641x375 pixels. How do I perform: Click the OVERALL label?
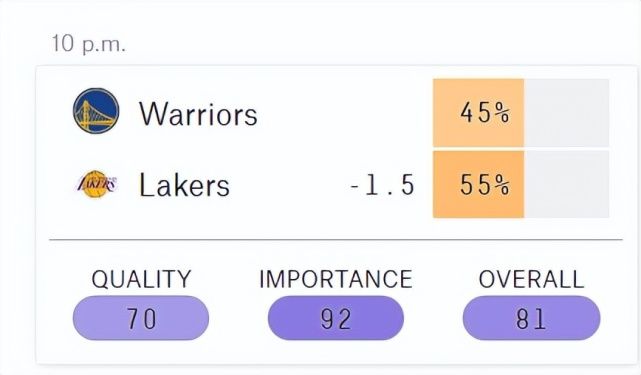click(531, 279)
